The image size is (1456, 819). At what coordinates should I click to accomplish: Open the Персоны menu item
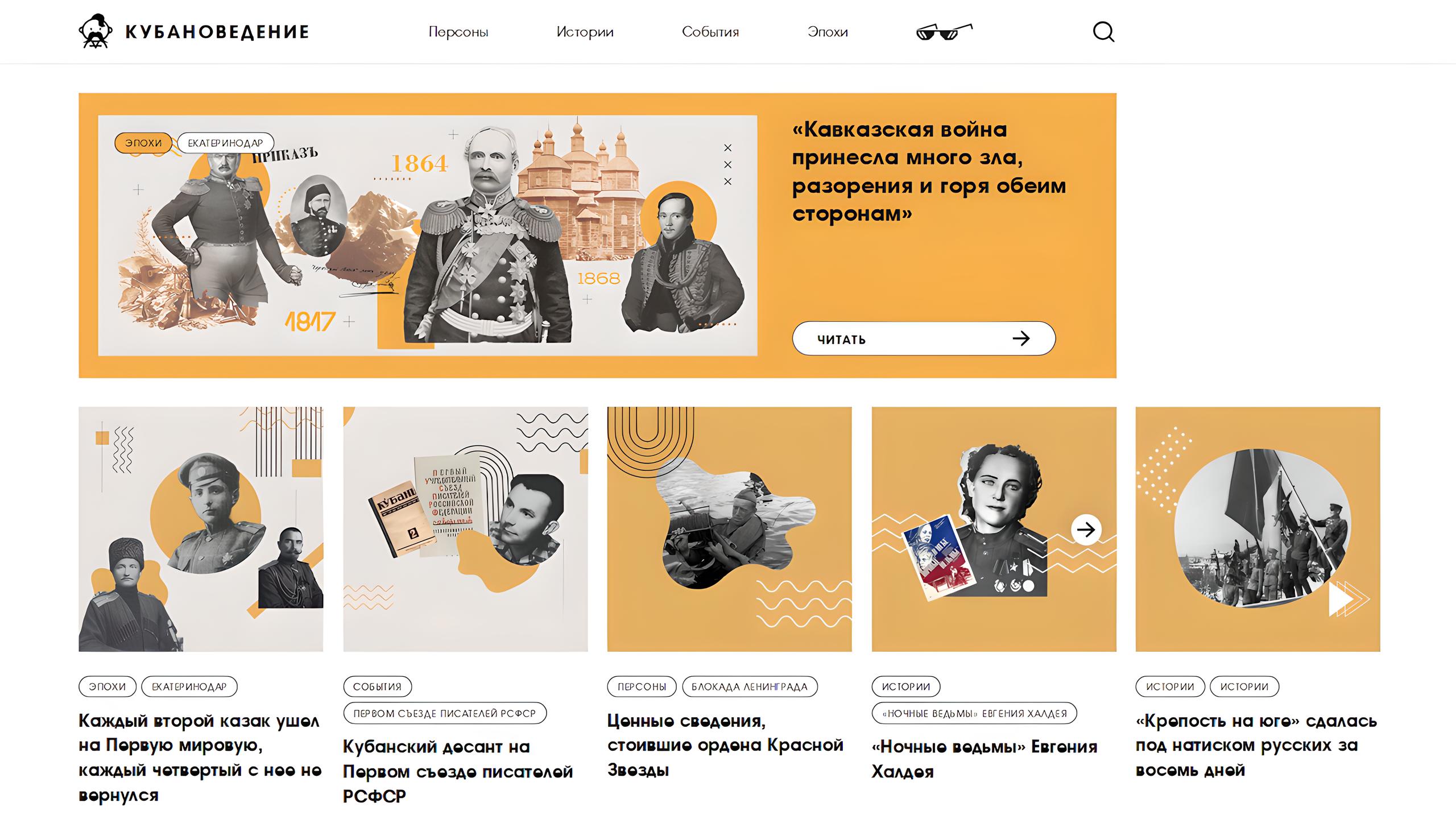[x=458, y=32]
